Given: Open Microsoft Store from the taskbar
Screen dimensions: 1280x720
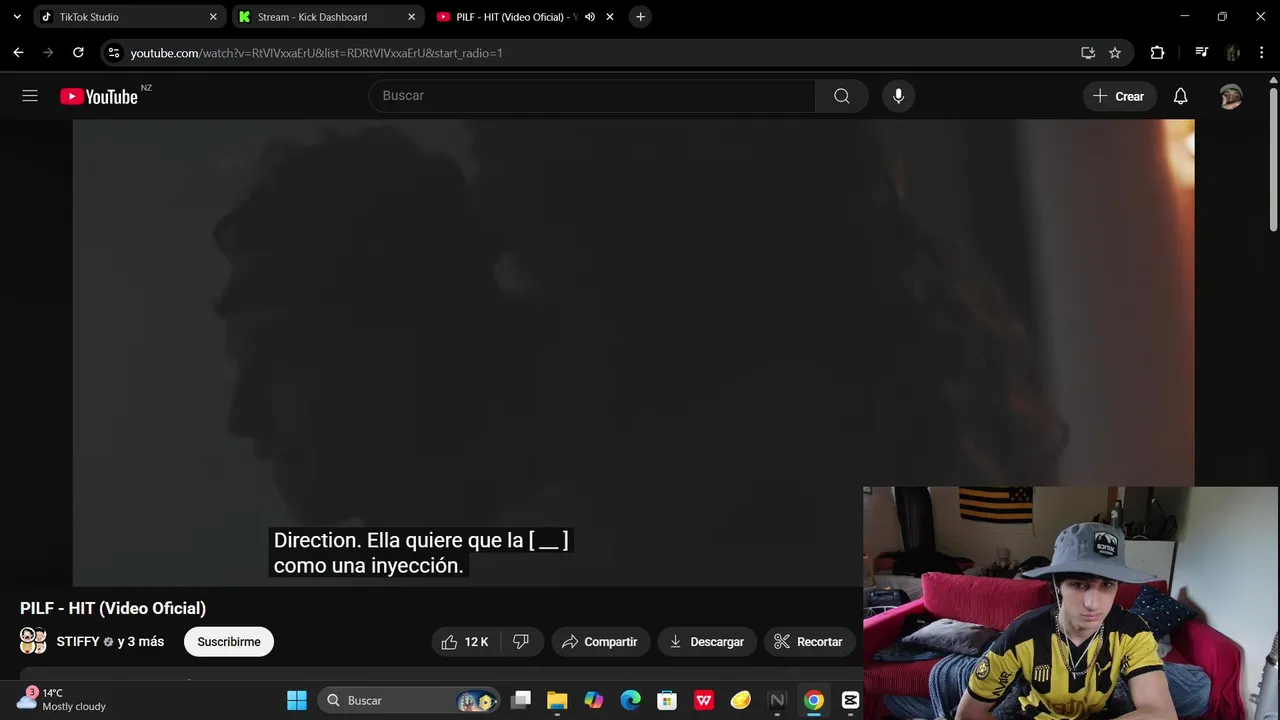Looking at the screenshot, I should [x=667, y=700].
